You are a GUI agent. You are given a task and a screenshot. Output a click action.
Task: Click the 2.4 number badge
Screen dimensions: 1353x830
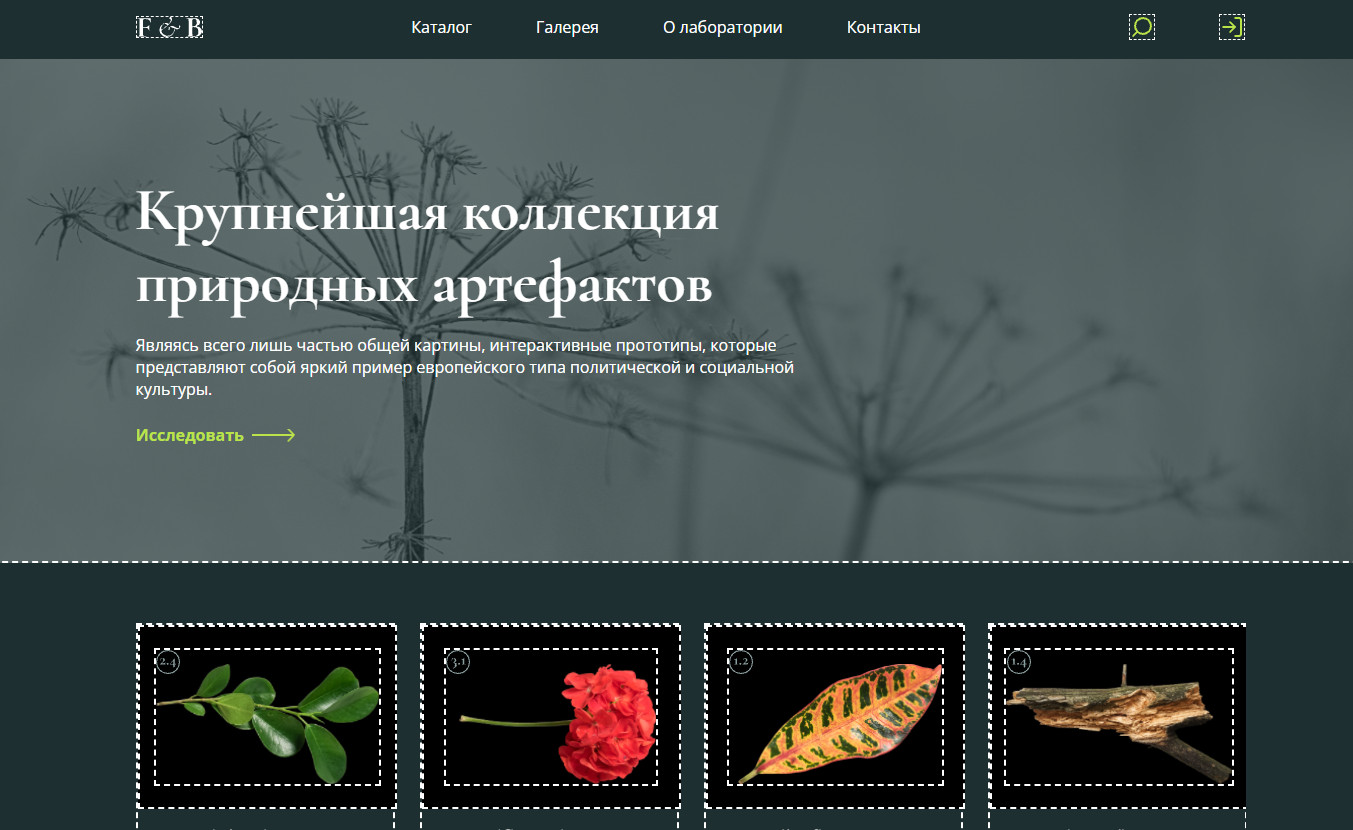point(167,662)
